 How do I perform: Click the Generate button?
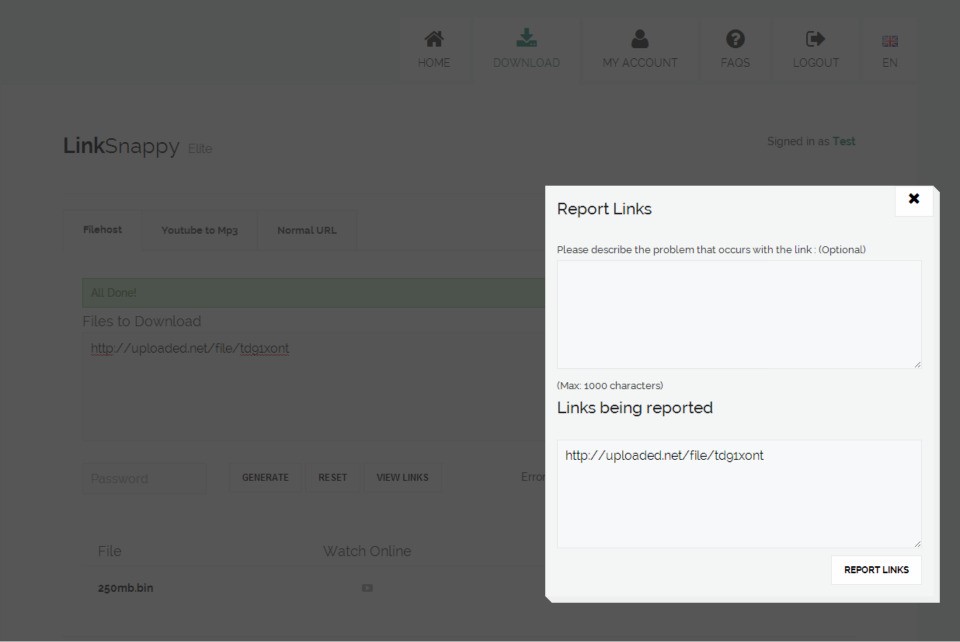point(265,477)
